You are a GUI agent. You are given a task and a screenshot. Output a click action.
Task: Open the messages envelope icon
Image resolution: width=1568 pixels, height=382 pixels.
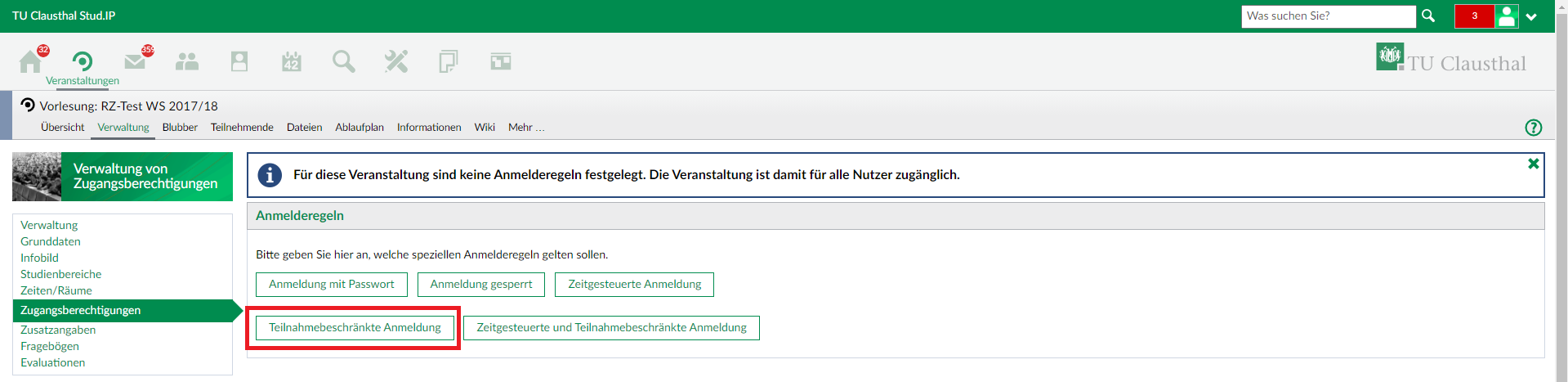click(135, 61)
